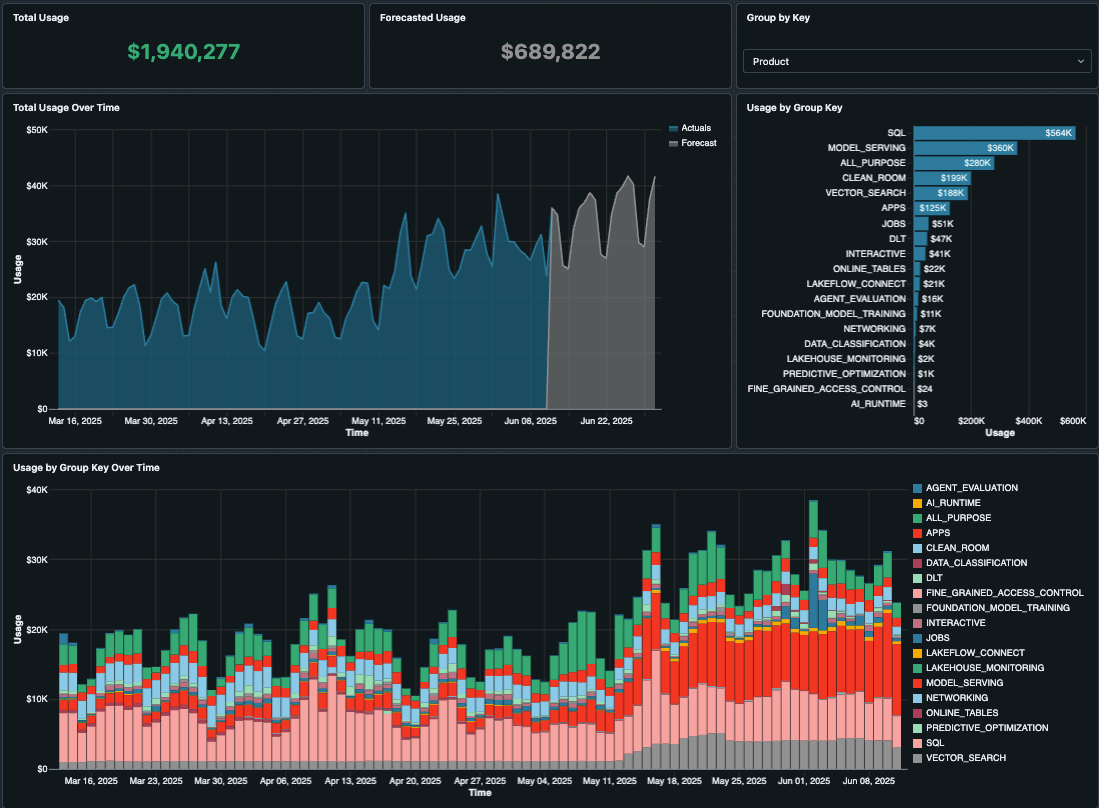Click the ALL_PURPOSE $280K bar
Screen dimensions: 1099x808
tap(953, 163)
